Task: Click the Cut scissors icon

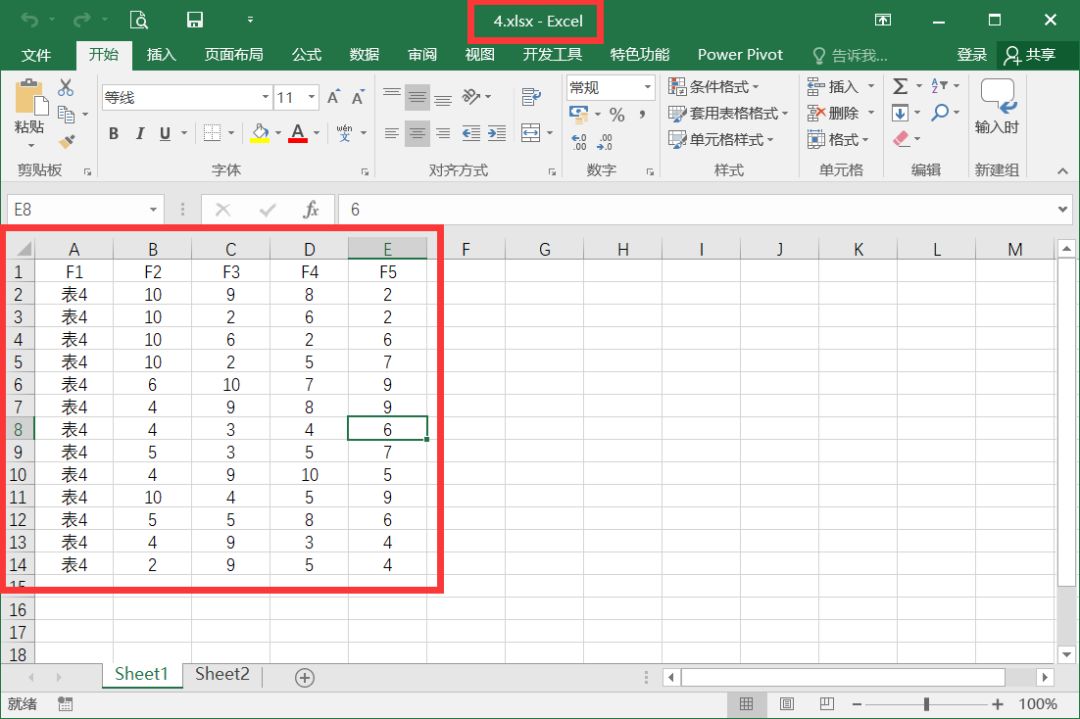Action: tap(65, 87)
